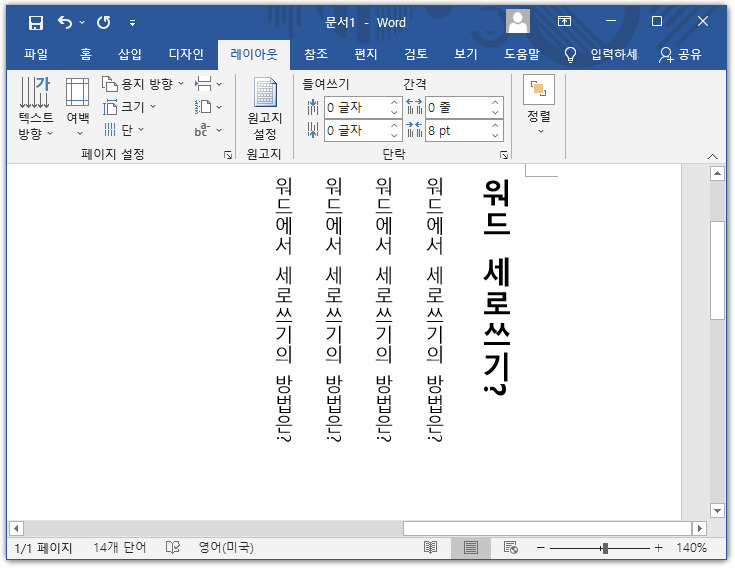The height and width of the screenshot is (569, 735).
Task: Switch to the 삽입 tab
Action: (x=130, y=54)
